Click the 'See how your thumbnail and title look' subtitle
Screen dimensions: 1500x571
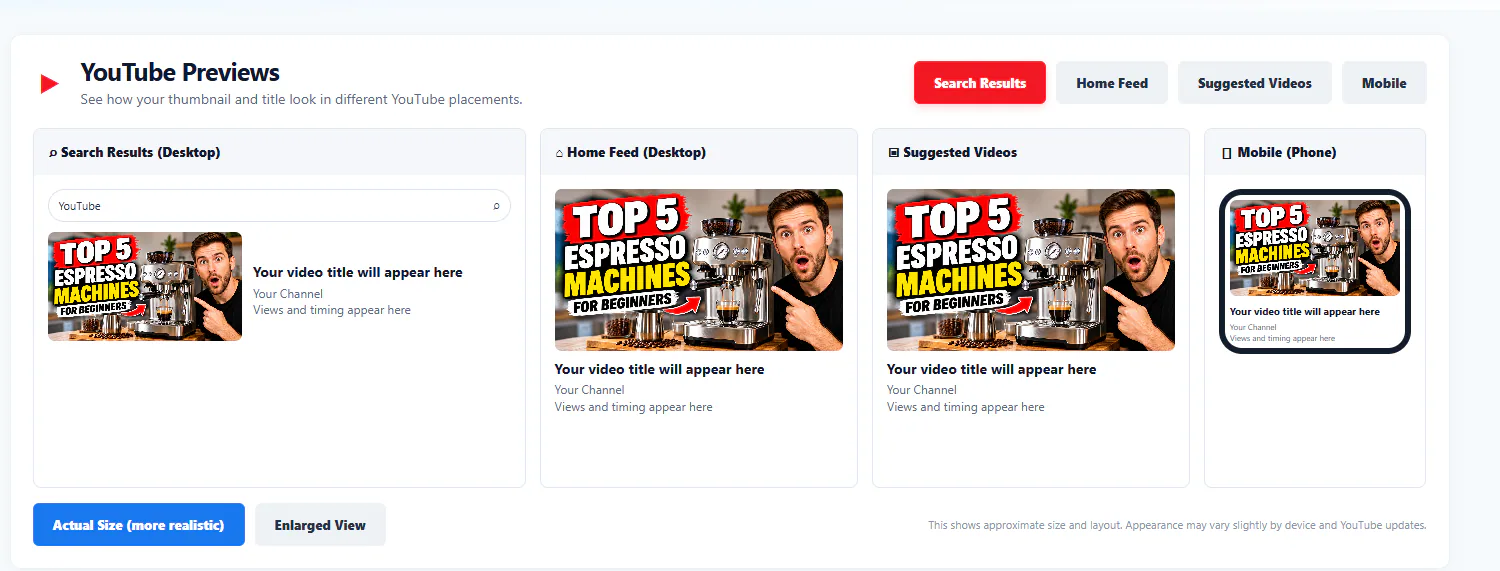click(x=301, y=100)
